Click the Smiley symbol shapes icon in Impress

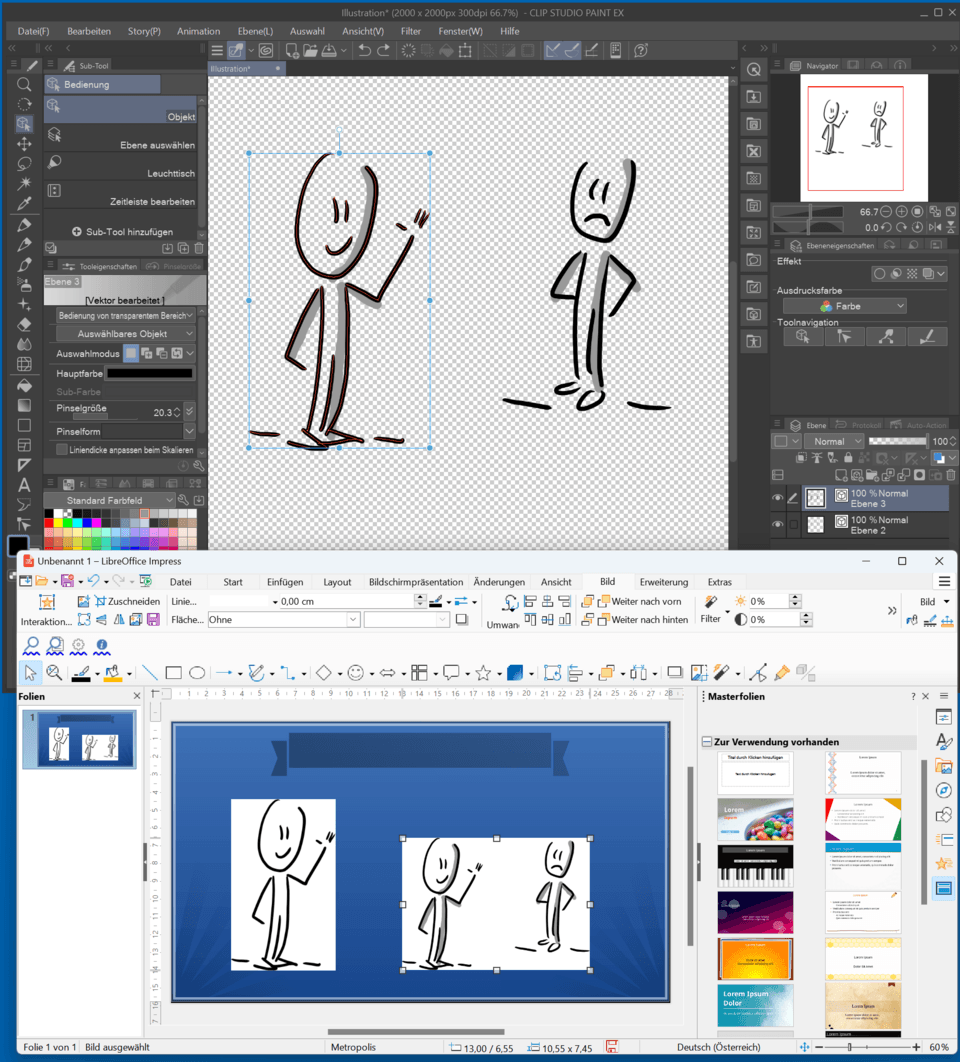355,673
